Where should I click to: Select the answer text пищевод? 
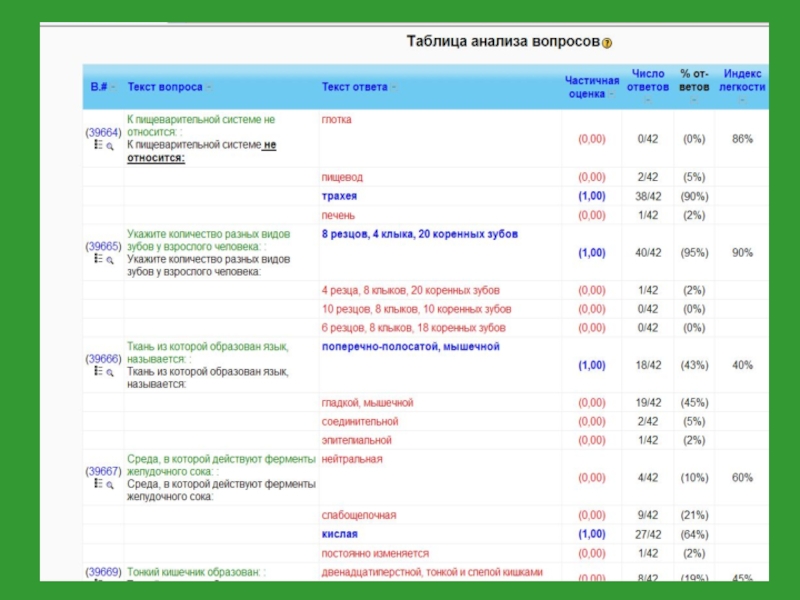(x=342, y=178)
